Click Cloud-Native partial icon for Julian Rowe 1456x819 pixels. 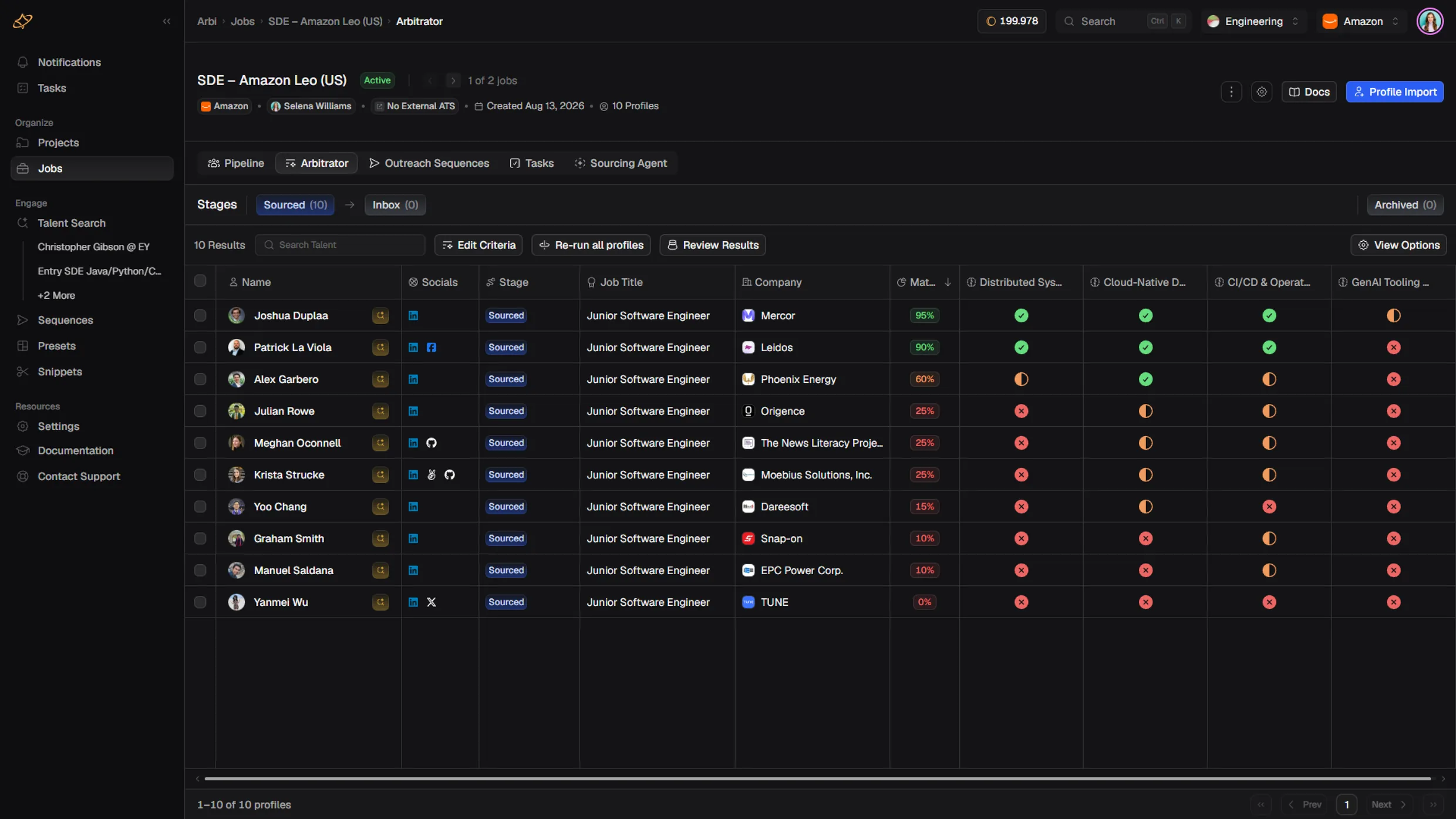(1145, 411)
